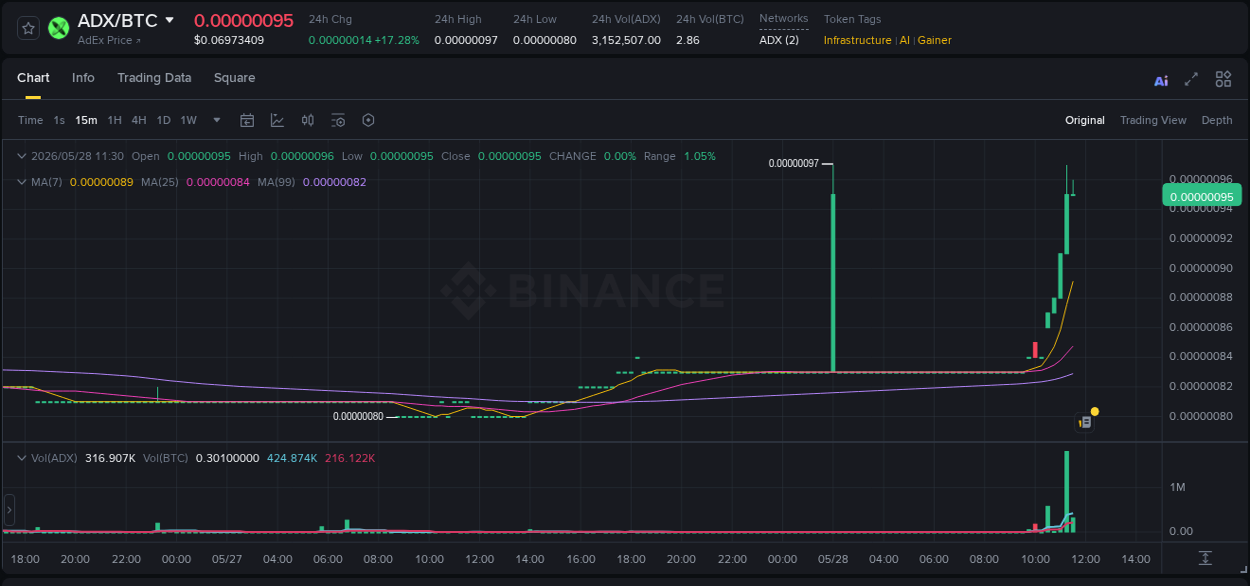Collapse the MA indicator row chevron
This screenshot has height=586, width=1250.
tap(22, 182)
